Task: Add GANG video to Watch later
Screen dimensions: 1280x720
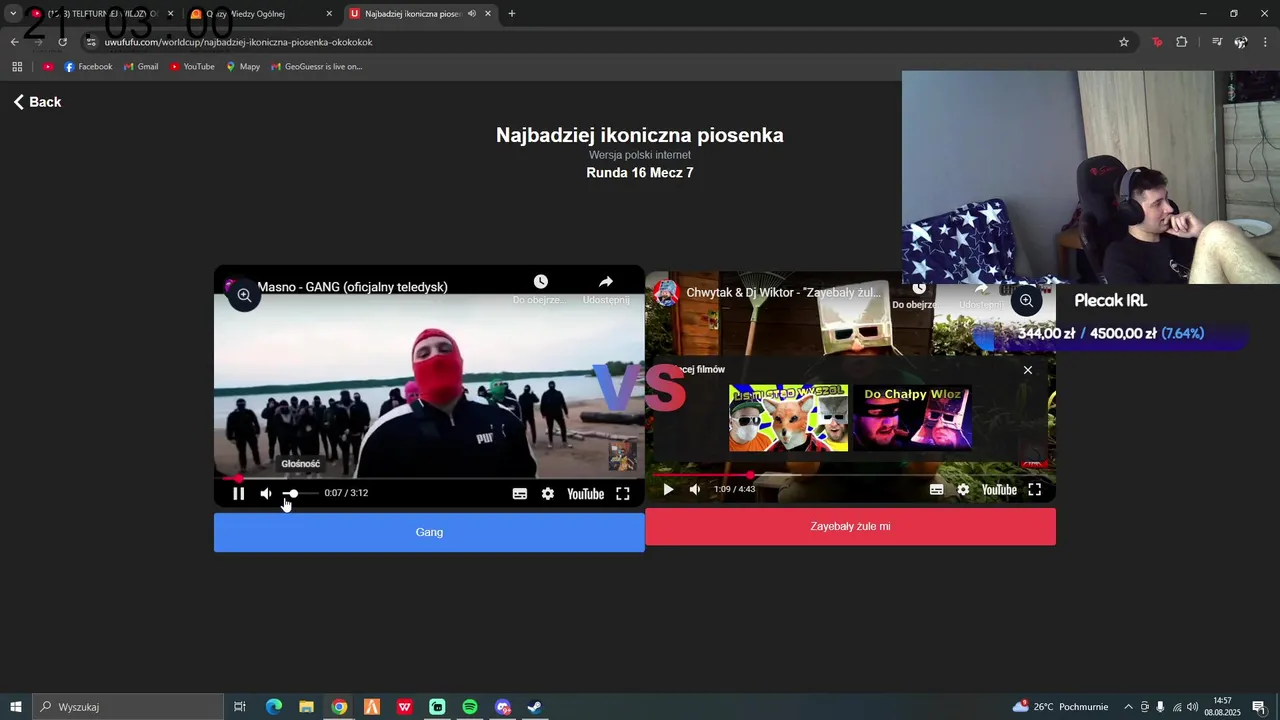Action: (x=540, y=288)
